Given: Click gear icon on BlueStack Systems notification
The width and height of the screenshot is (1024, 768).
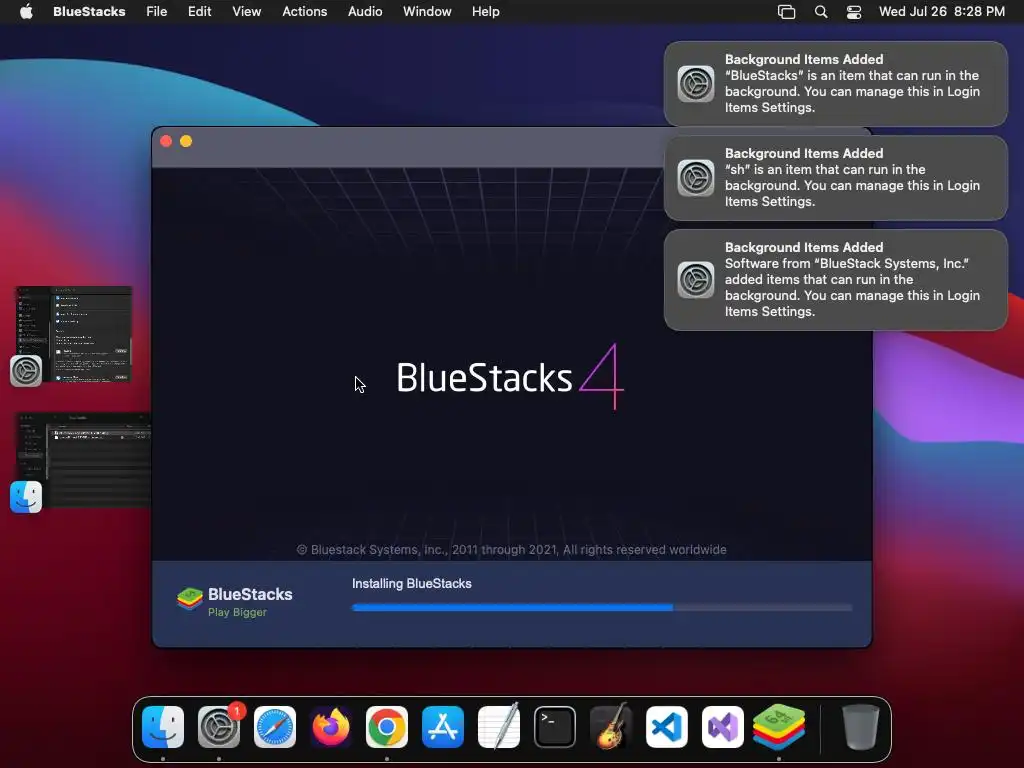Looking at the screenshot, I should (696, 280).
